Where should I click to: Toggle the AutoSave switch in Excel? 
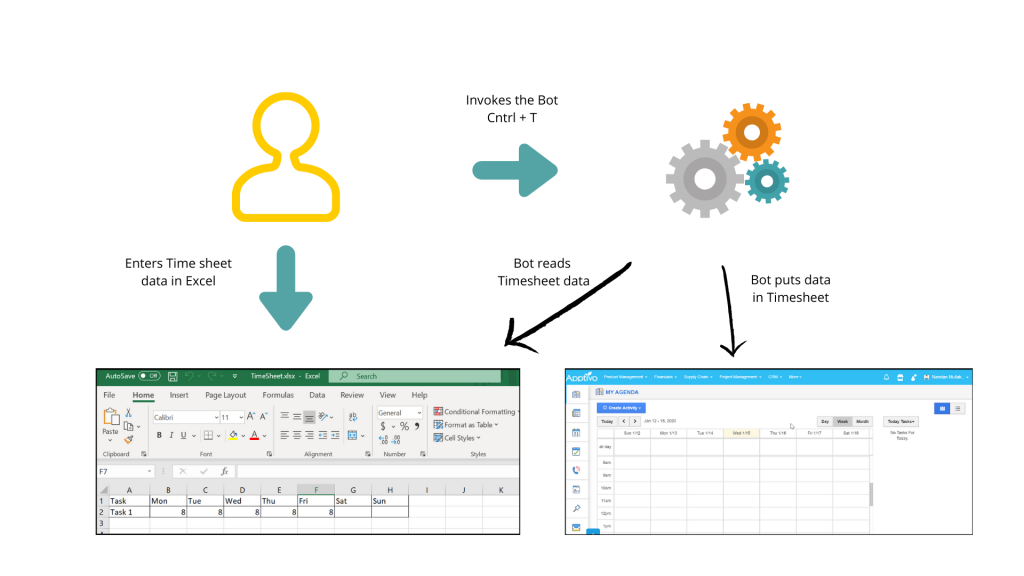[x=150, y=376]
